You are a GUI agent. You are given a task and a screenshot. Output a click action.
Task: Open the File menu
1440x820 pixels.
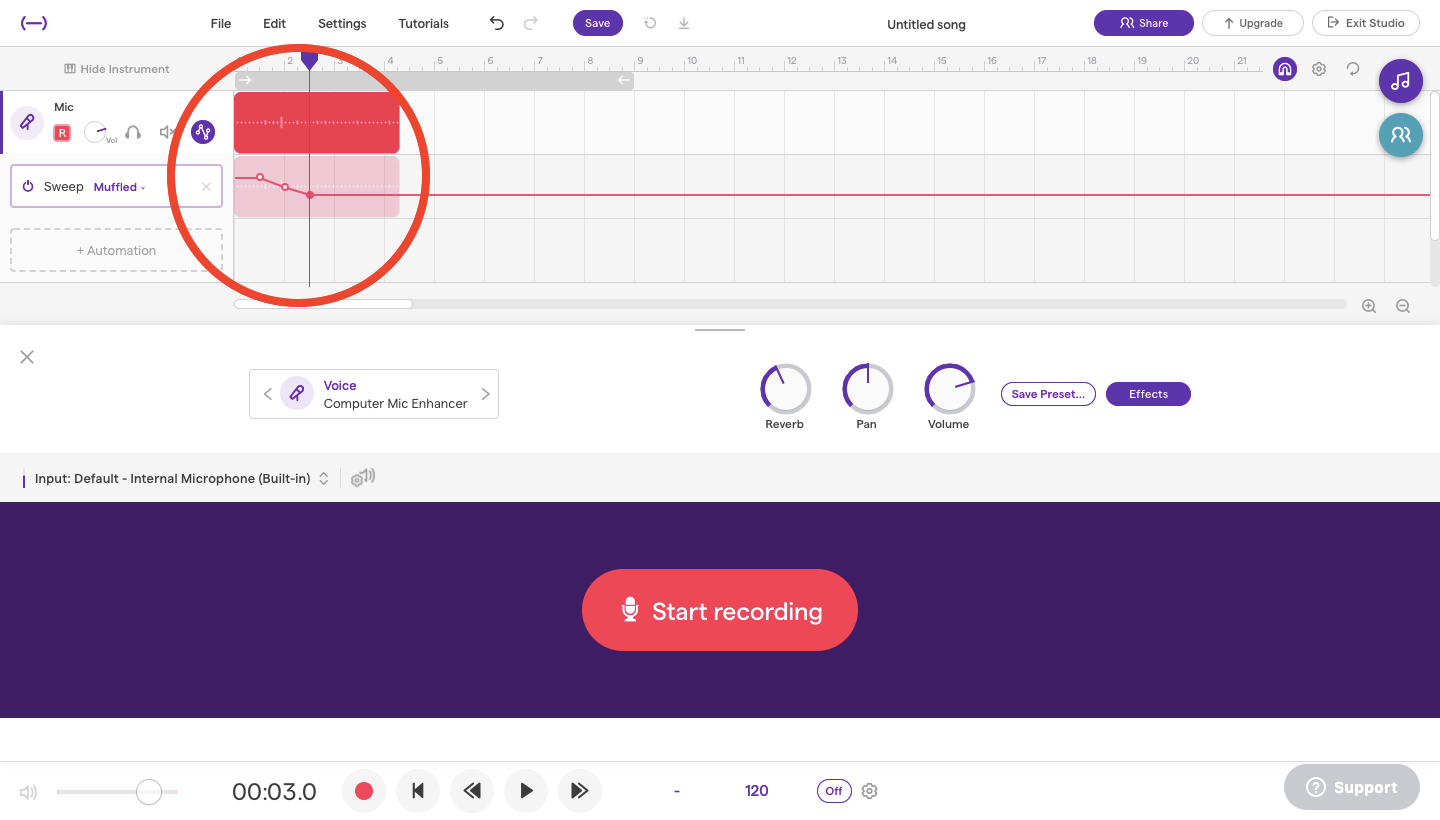click(221, 23)
